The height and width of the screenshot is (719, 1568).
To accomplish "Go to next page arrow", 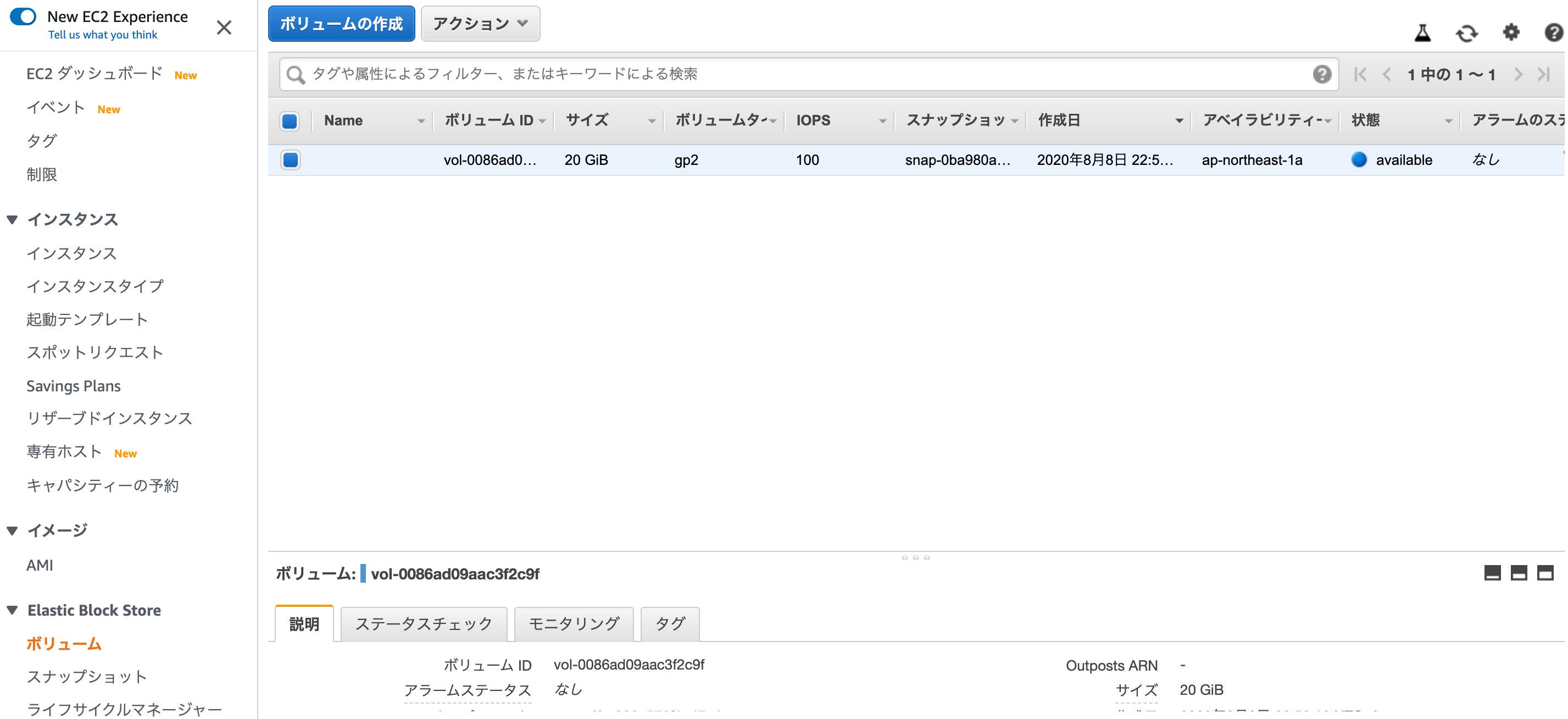I will pos(1518,74).
